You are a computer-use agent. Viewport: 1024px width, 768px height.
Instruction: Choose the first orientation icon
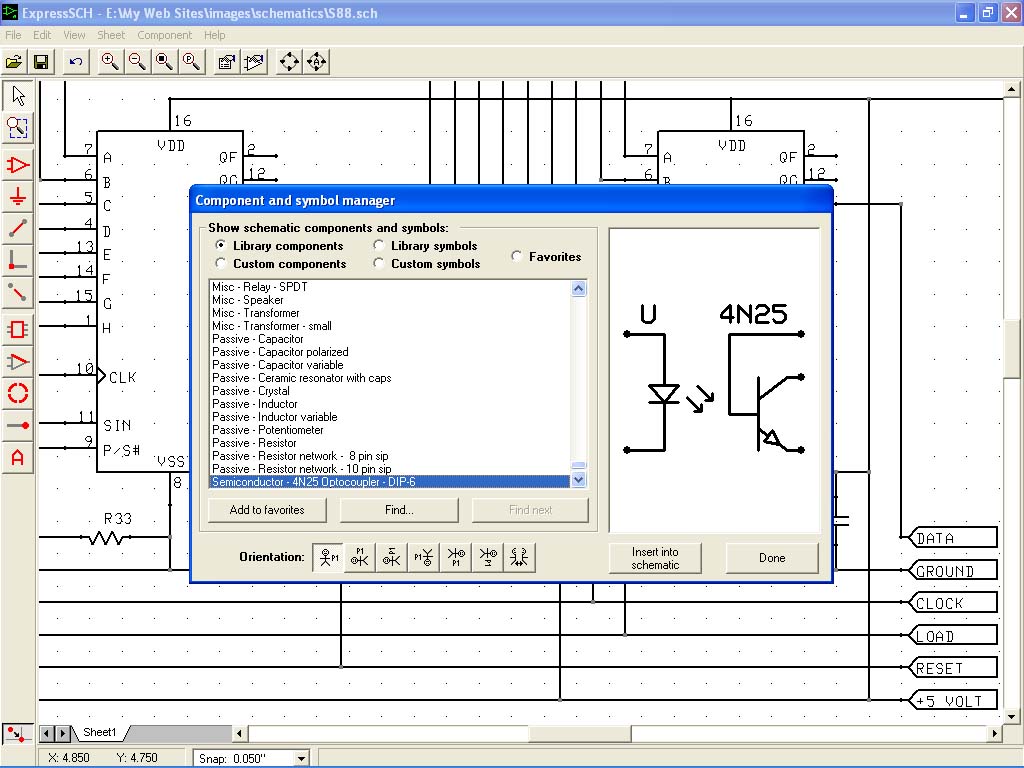tap(328, 558)
